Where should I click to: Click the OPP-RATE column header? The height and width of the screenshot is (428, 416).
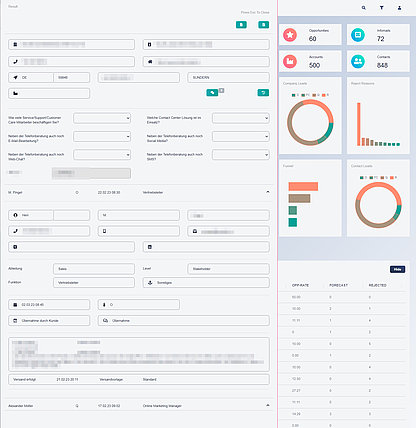[x=300, y=285]
